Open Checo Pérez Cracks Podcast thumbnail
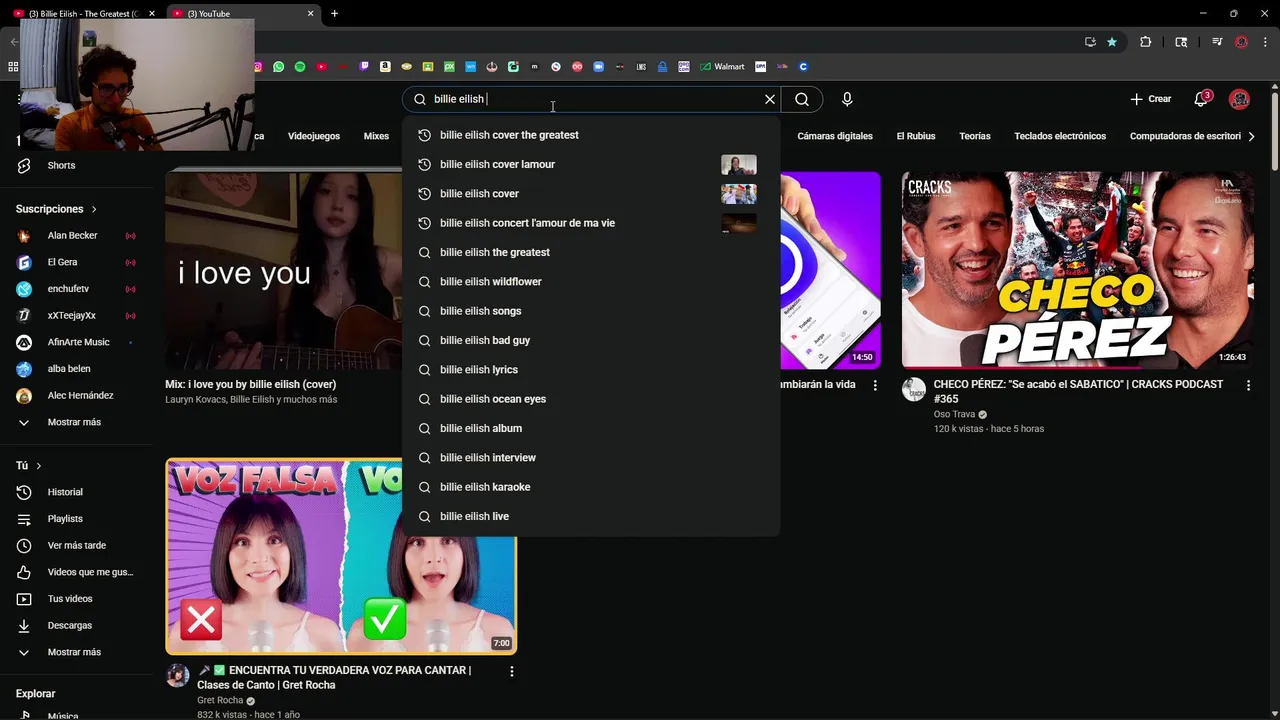 [1077, 270]
